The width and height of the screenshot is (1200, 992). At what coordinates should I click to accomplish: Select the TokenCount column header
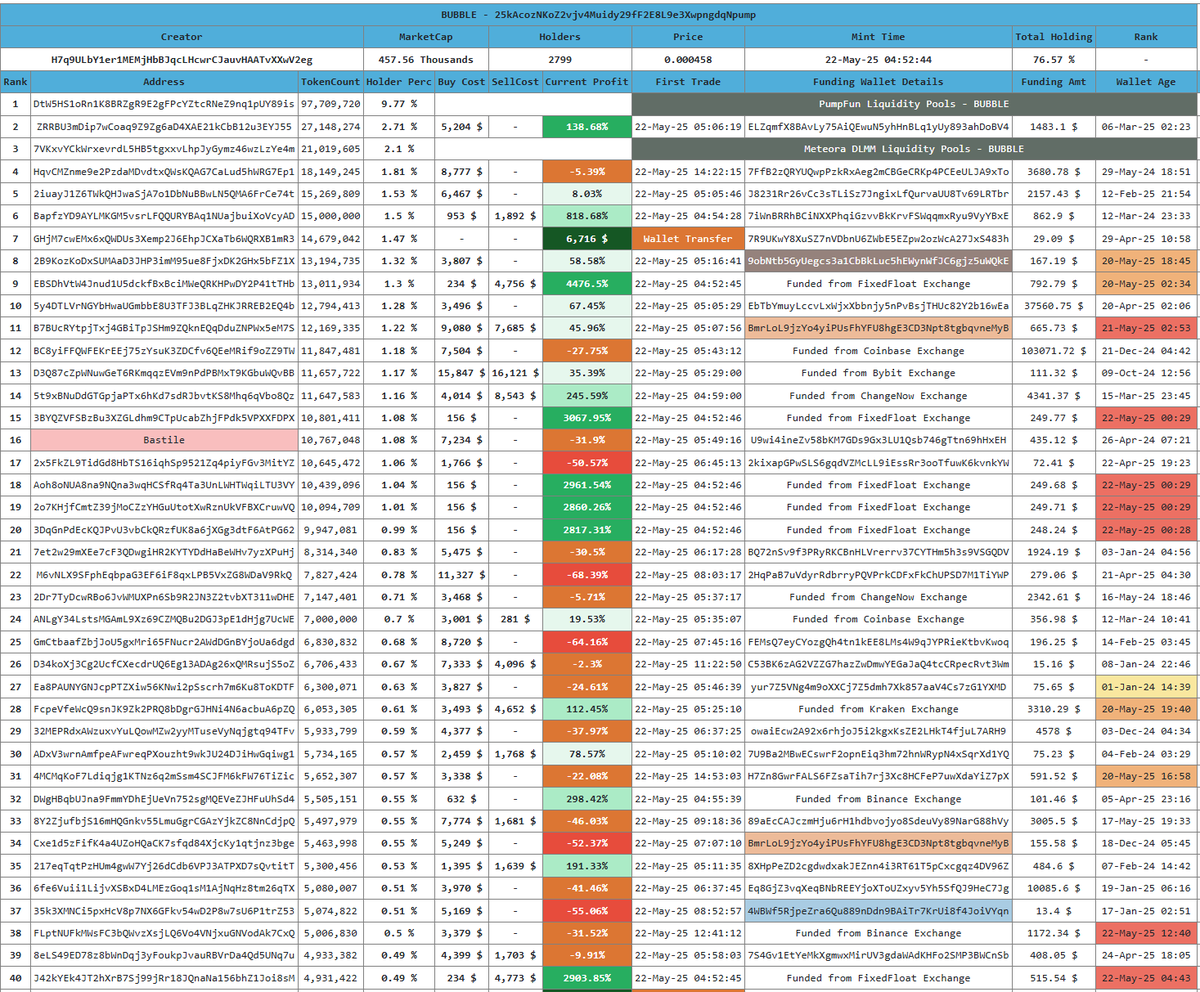coord(331,82)
